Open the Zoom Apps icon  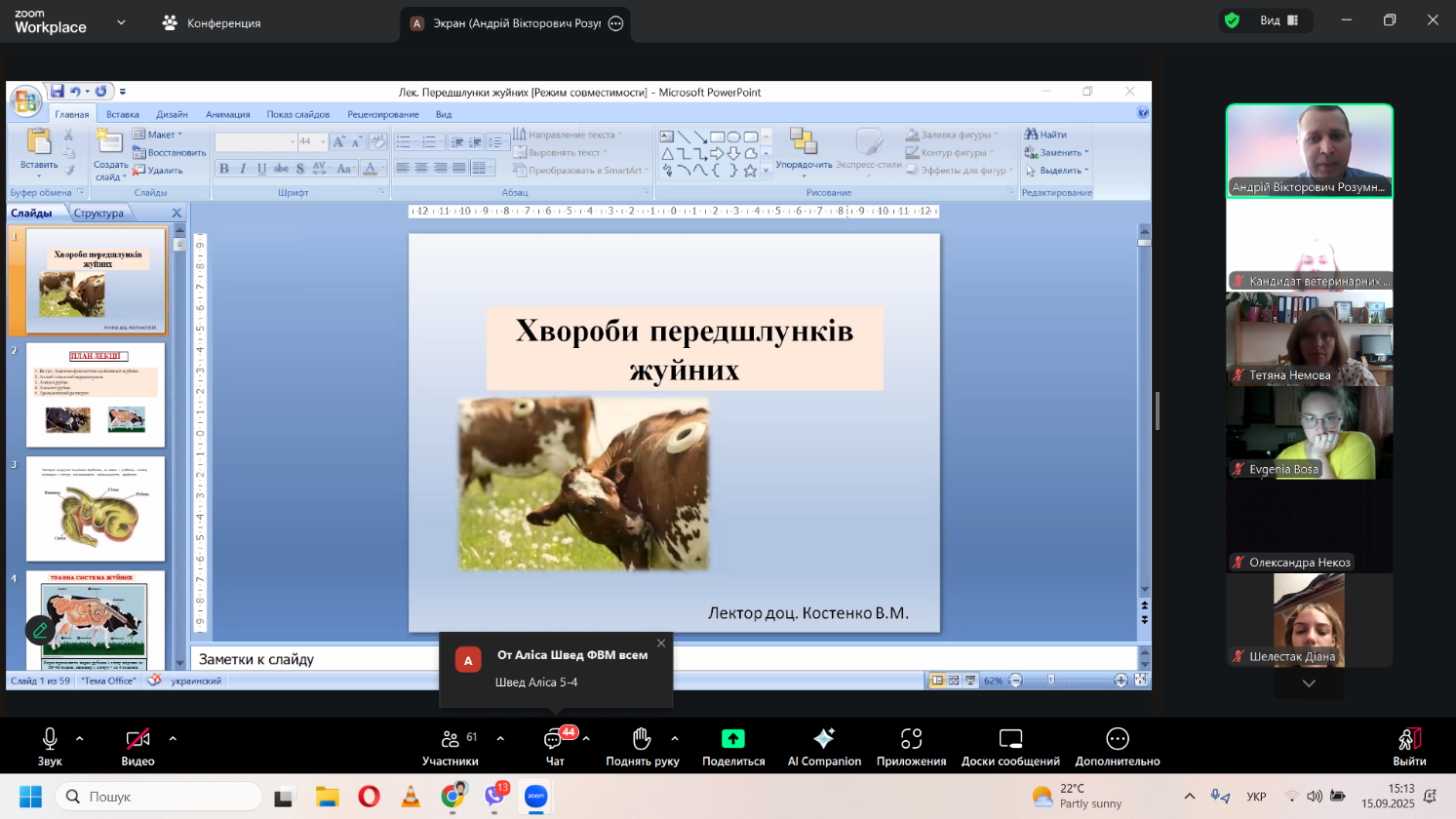click(x=911, y=739)
